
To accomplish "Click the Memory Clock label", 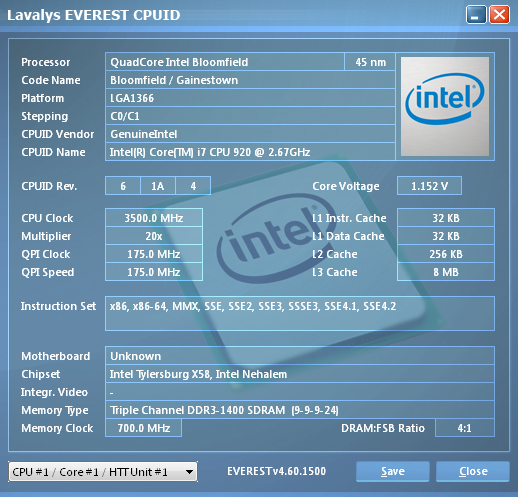I will tap(57, 428).
